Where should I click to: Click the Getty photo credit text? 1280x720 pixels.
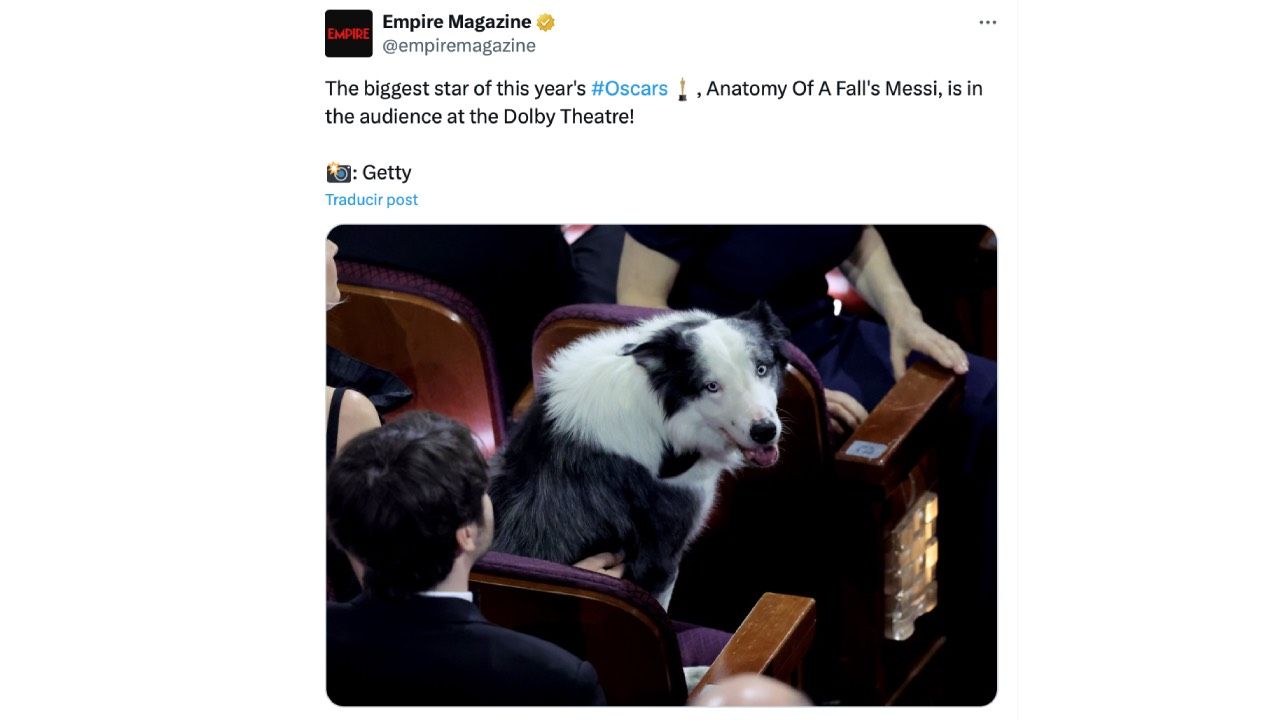(x=386, y=172)
